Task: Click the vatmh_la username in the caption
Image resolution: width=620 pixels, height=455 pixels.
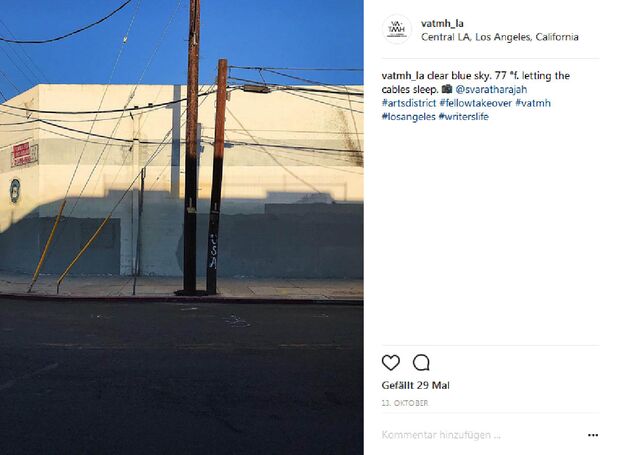Action: point(403,76)
